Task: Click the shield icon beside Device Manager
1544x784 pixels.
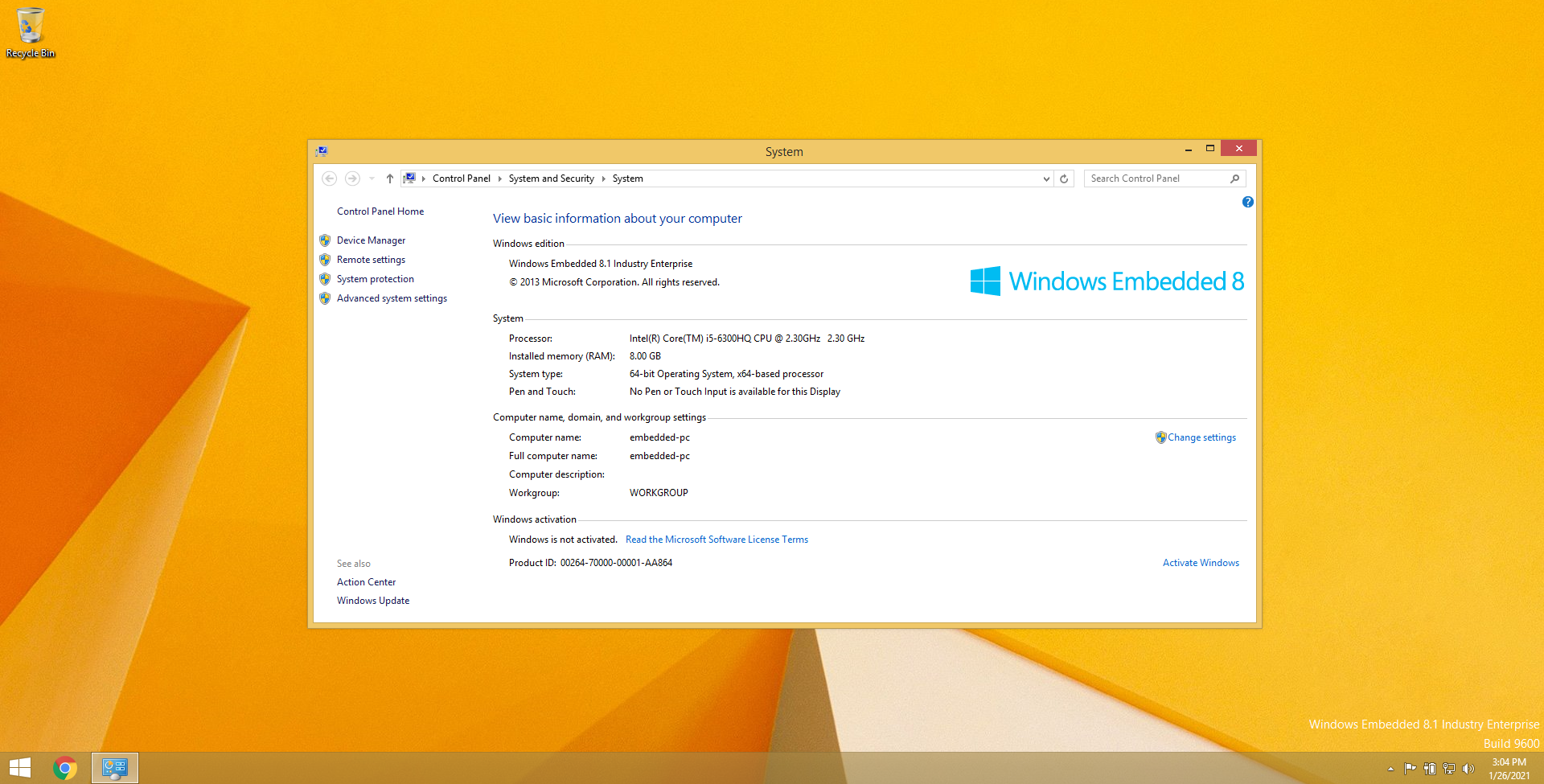Action: pyautogui.click(x=325, y=240)
